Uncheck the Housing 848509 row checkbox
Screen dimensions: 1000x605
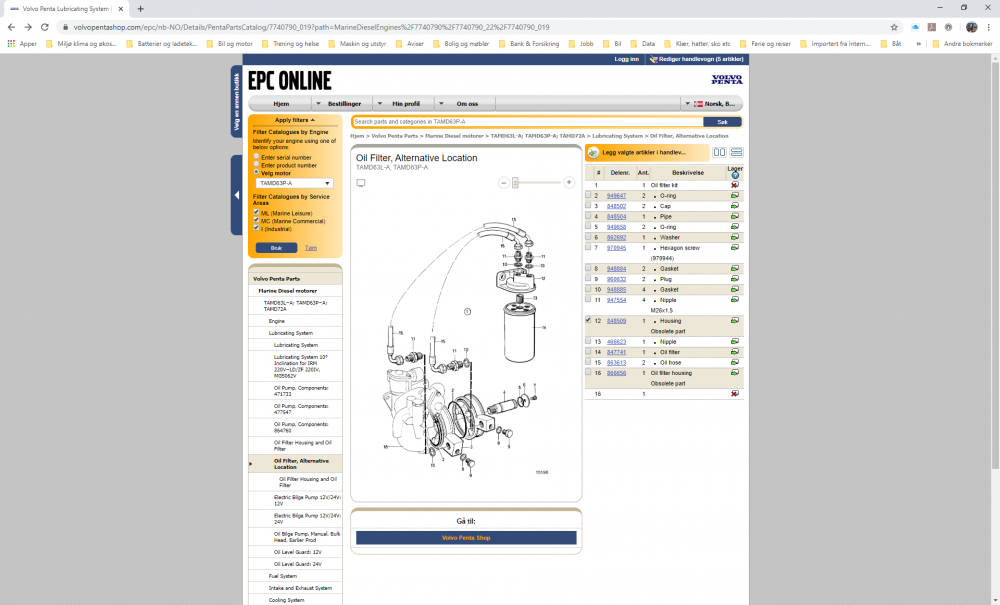point(588,320)
